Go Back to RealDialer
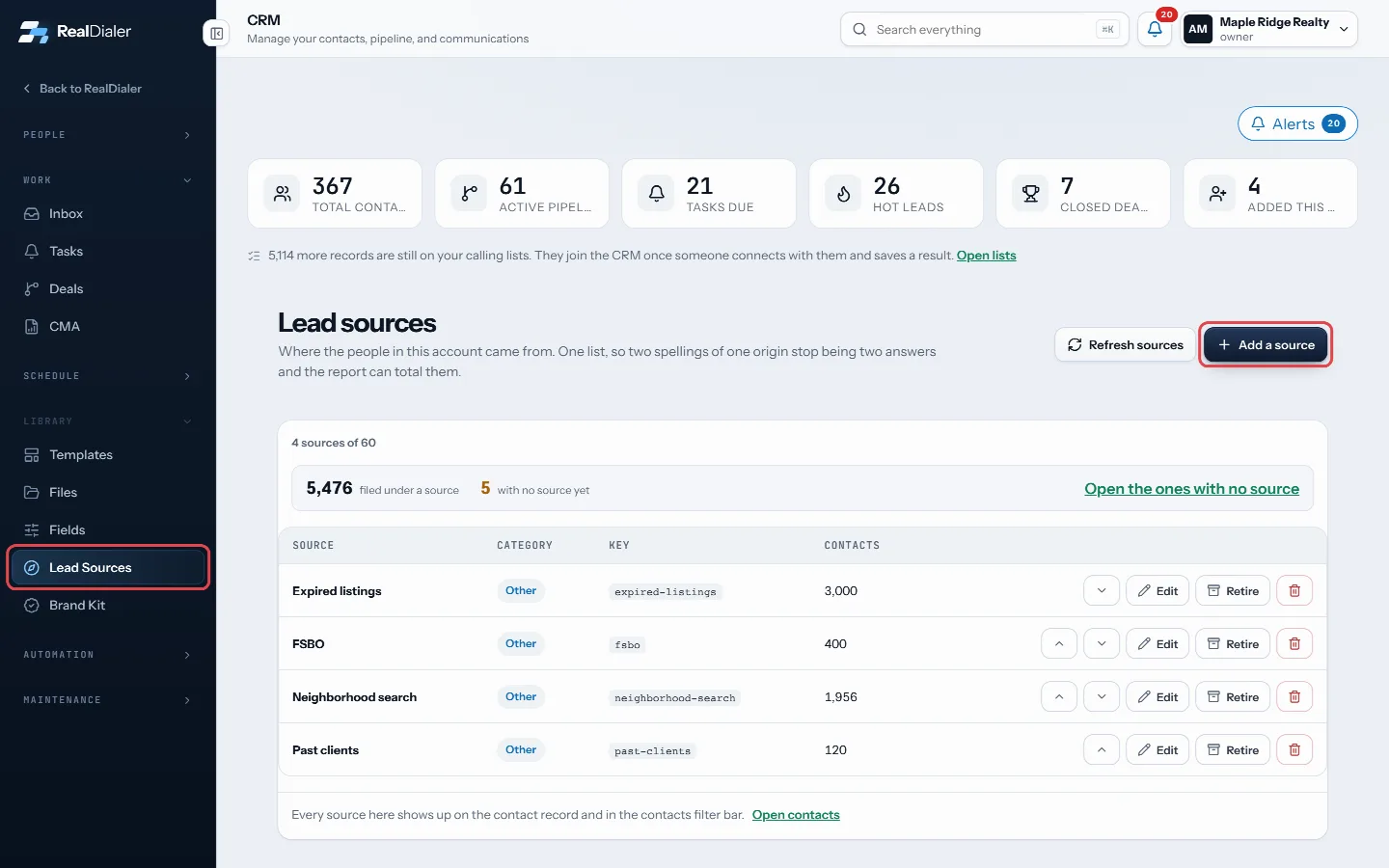This screenshot has width=1389, height=868. tap(82, 89)
